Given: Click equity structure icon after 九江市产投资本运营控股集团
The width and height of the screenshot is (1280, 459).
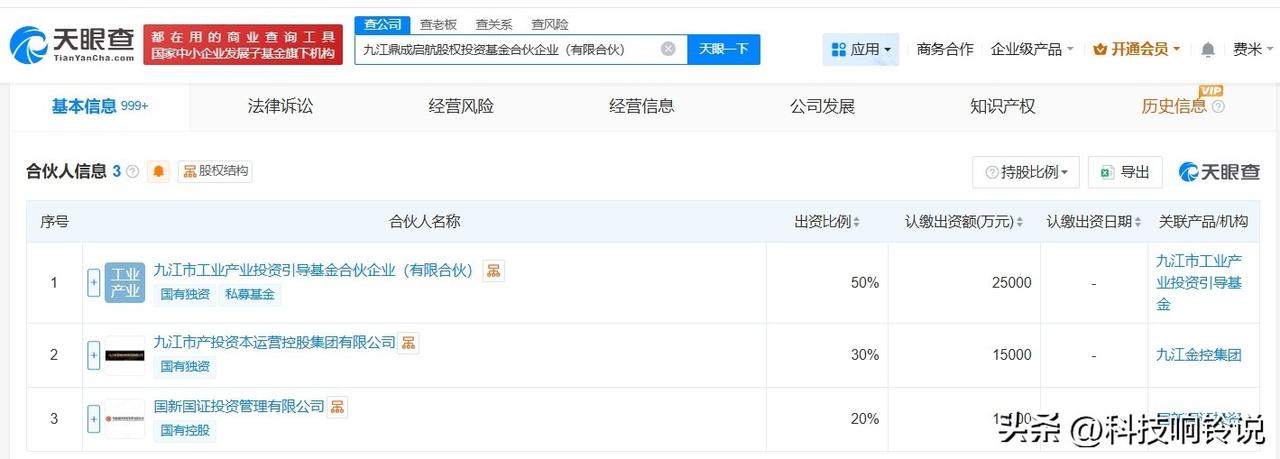Looking at the screenshot, I should (x=408, y=343).
